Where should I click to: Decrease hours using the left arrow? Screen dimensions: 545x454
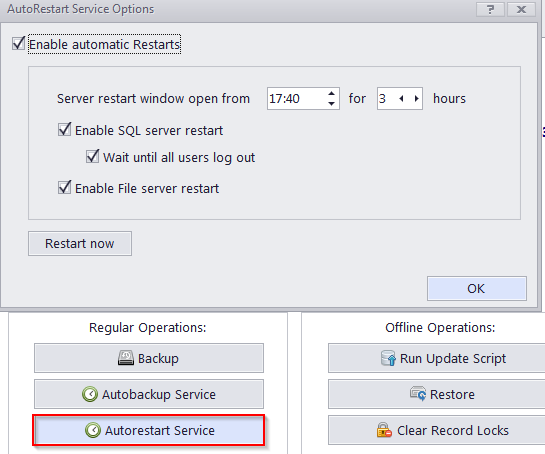point(401,99)
